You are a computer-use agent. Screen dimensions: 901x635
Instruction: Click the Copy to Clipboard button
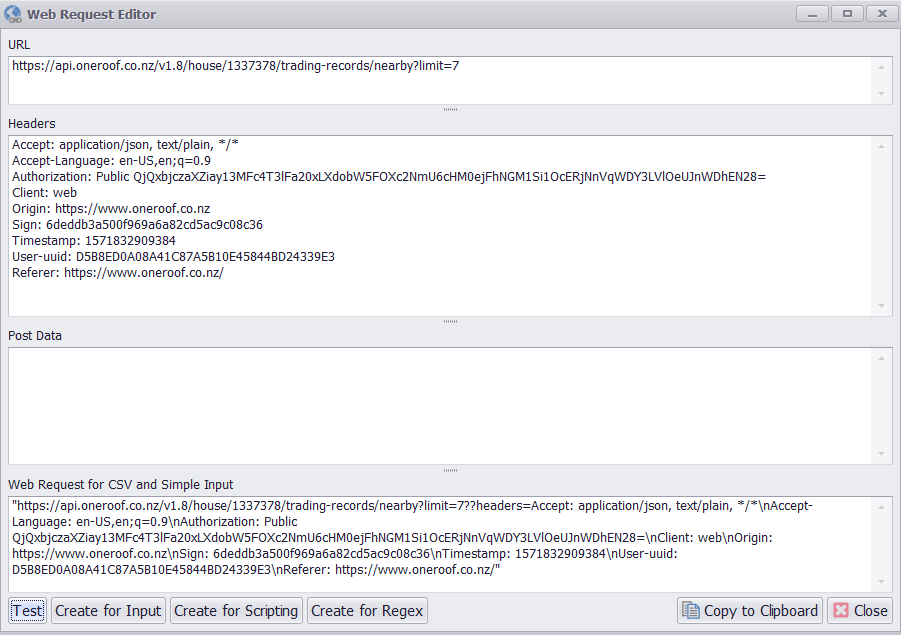[750, 611]
